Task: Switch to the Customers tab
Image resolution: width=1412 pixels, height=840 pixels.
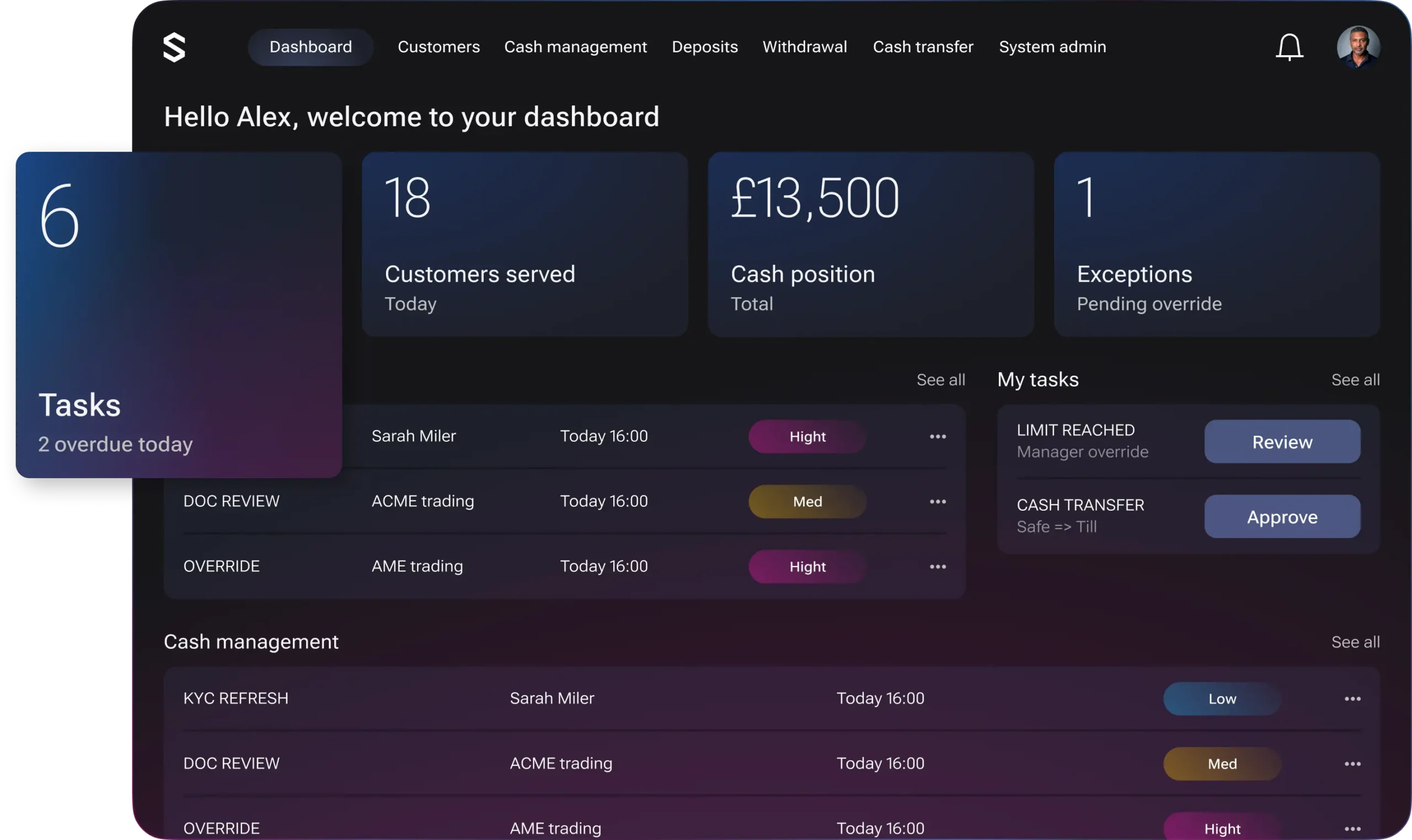Action: tap(438, 47)
